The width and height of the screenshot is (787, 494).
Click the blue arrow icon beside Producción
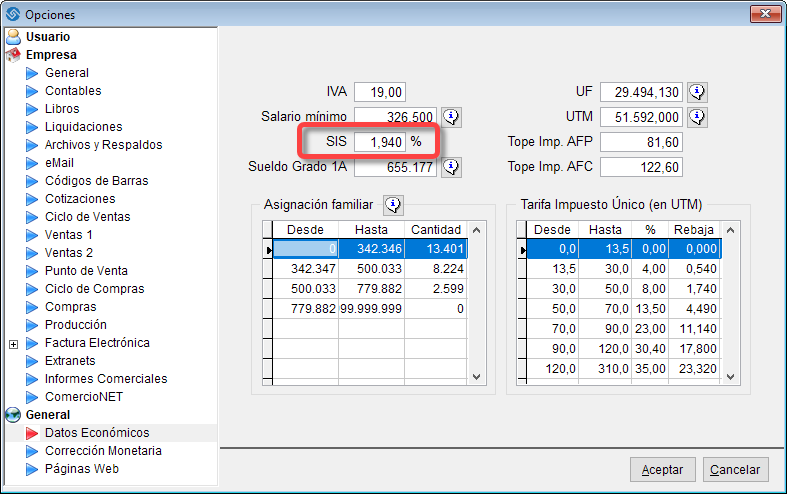tap(32, 325)
